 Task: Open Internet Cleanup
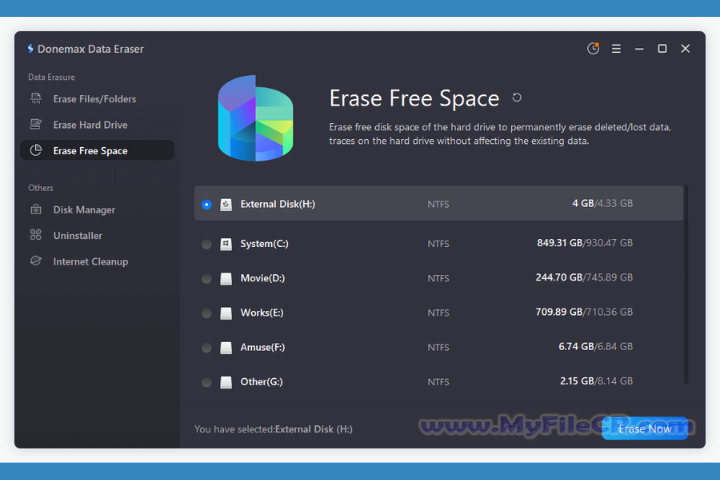97,261
